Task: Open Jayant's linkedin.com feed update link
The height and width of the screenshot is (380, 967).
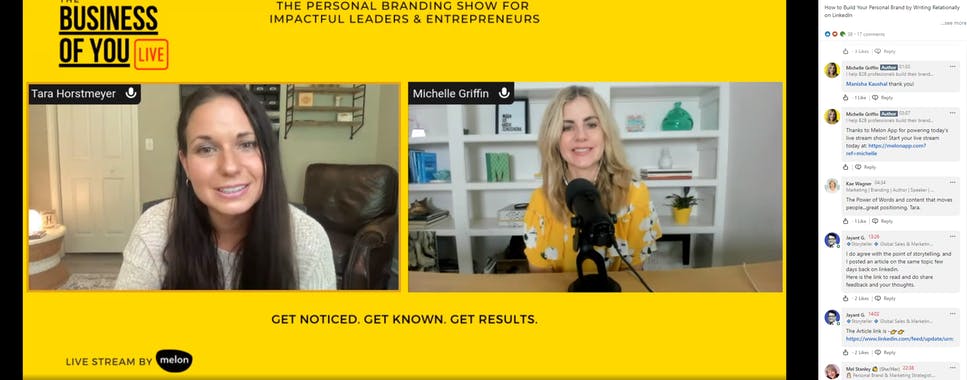Action: 899,339
